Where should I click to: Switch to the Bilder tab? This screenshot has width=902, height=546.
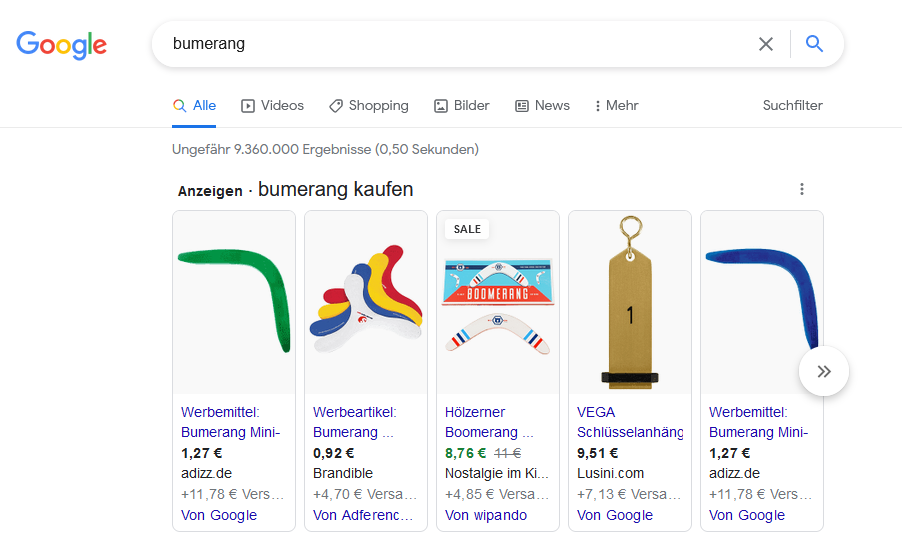461,105
